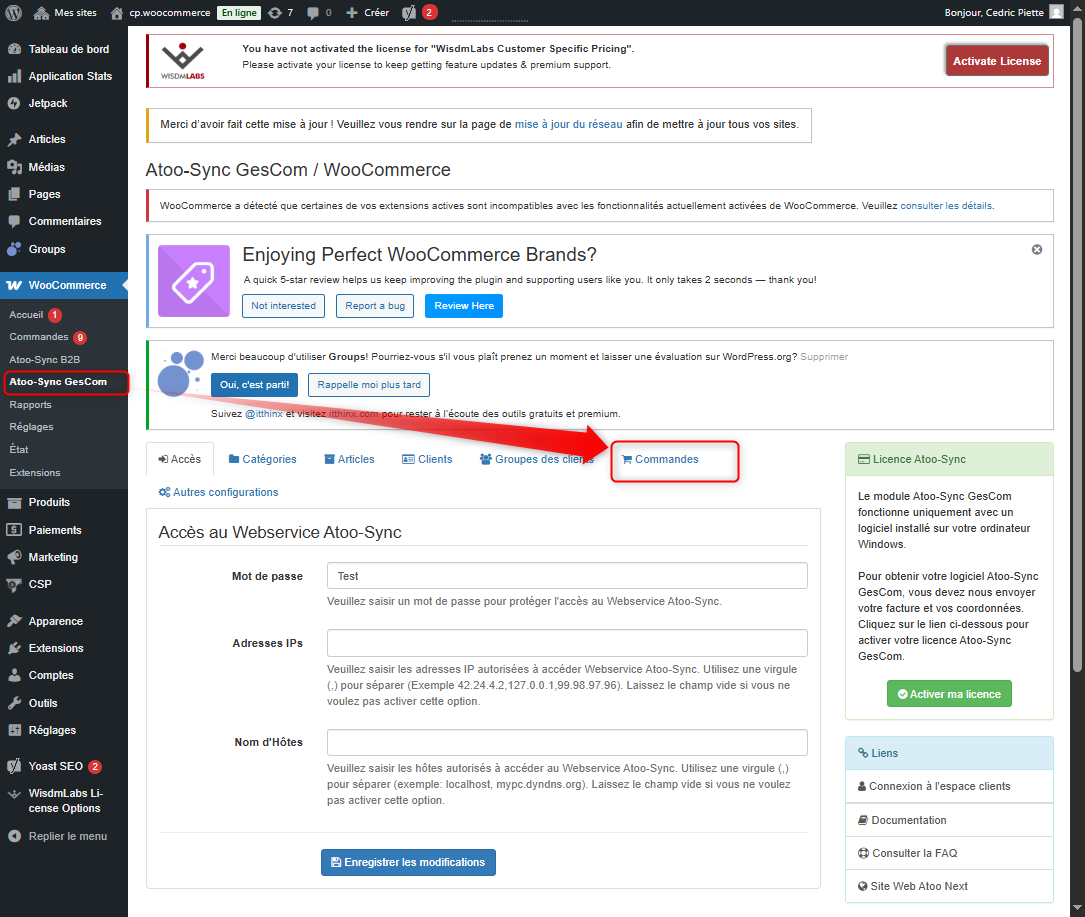Open Atoo-Sync B2B submenu
This screenshot has height=917, width=1085.
click(44, 360)
